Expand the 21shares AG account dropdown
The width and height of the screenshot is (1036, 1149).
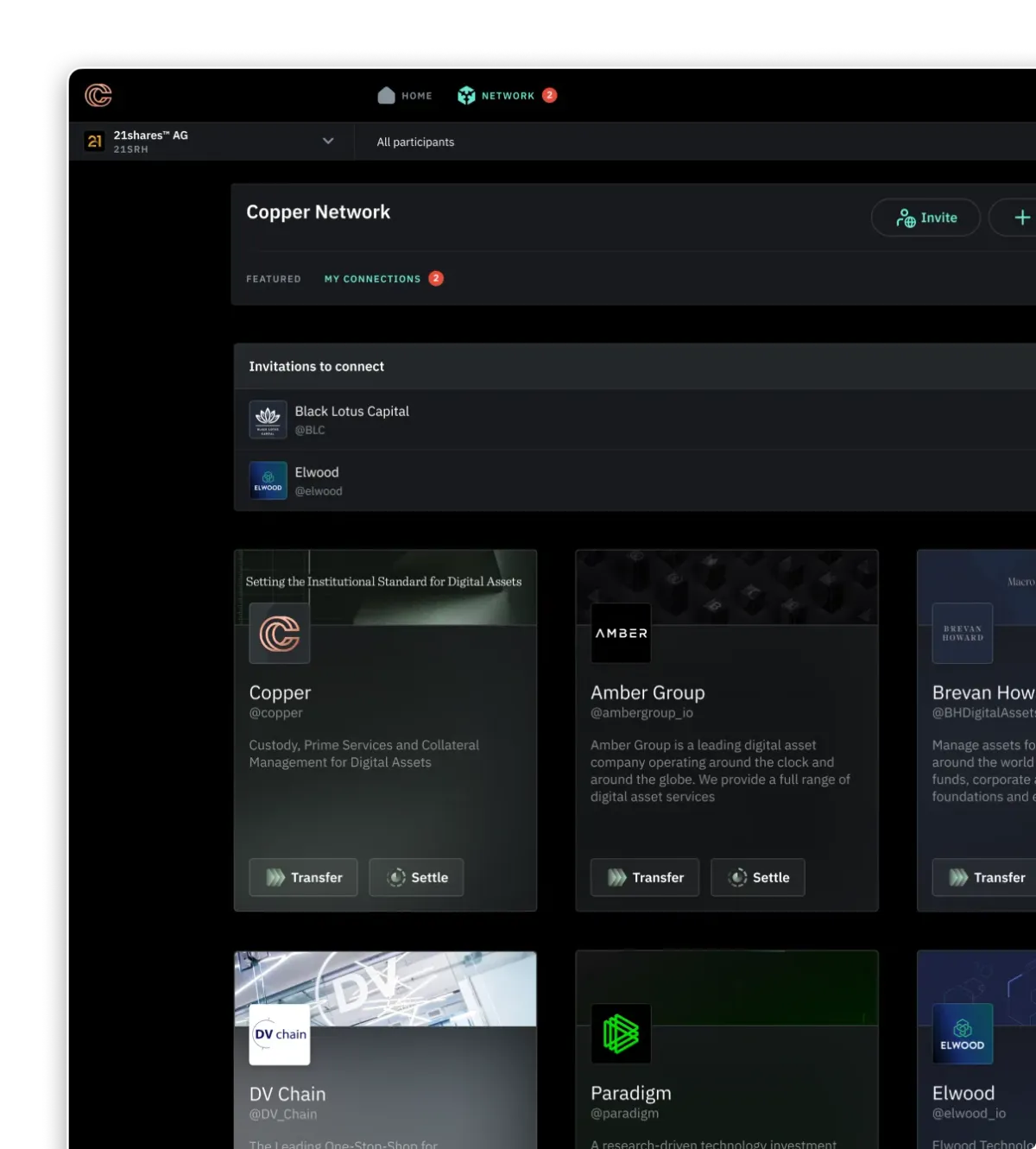coord(327,141)
